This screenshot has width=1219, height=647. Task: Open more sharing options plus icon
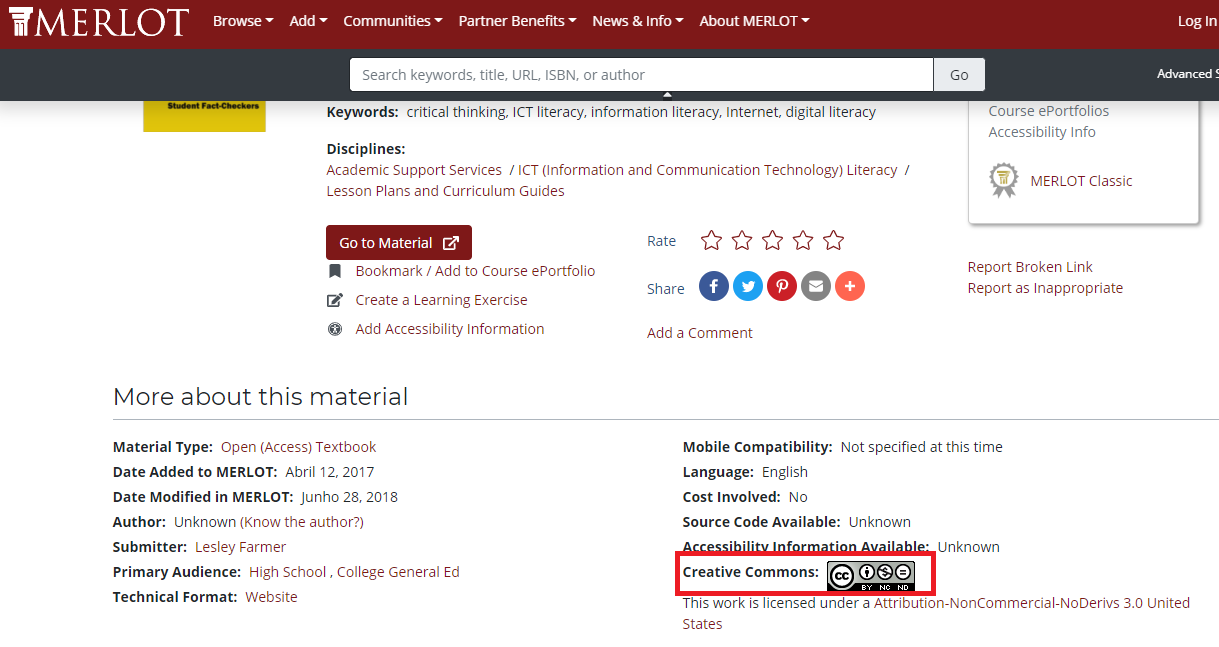[849, 287]
